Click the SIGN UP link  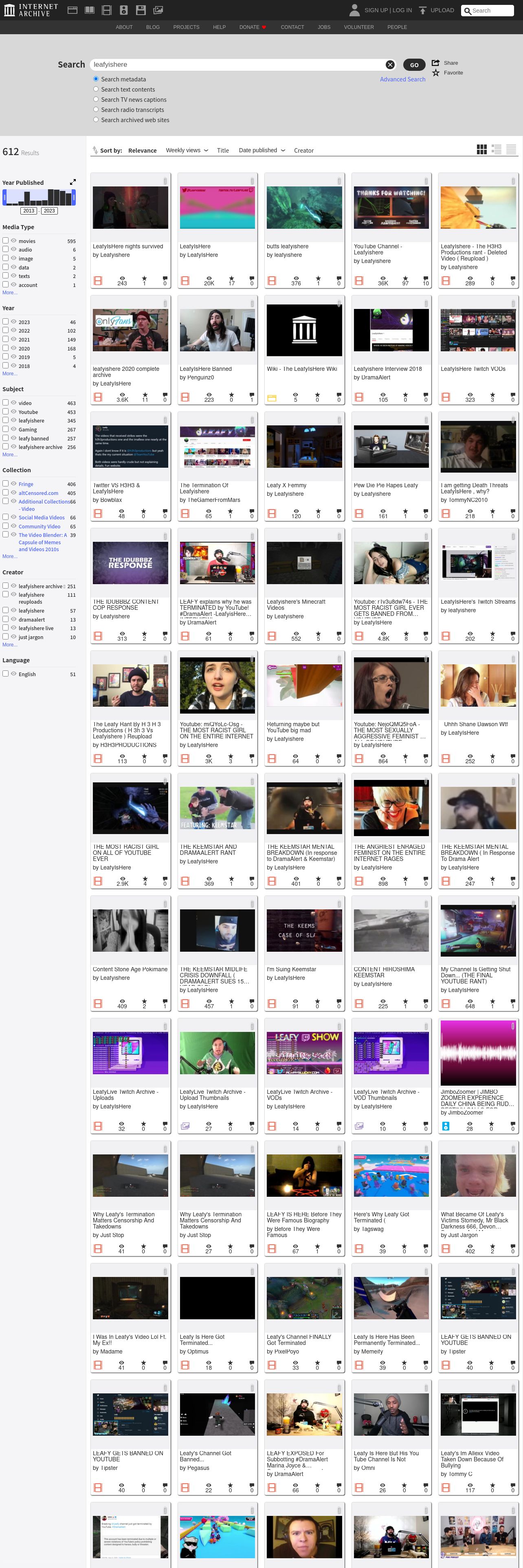click(x=376, y=10)
